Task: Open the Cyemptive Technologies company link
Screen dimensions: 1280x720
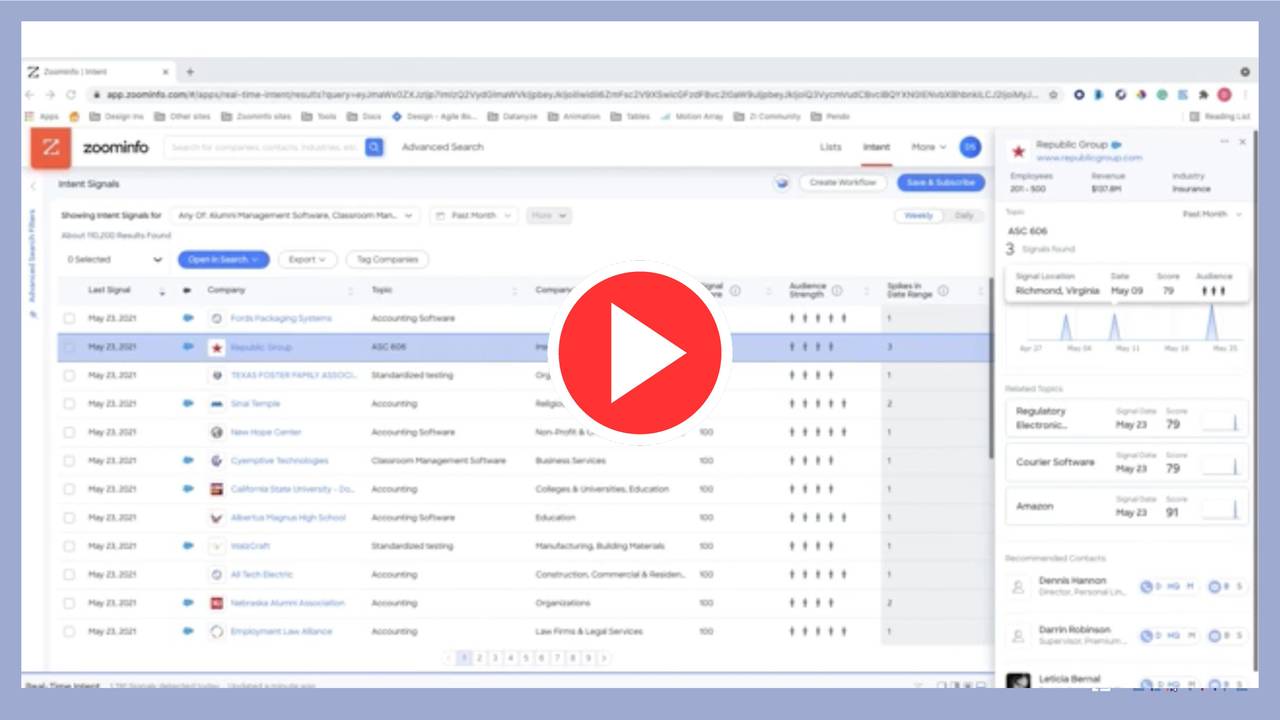Action: point(279,461)
